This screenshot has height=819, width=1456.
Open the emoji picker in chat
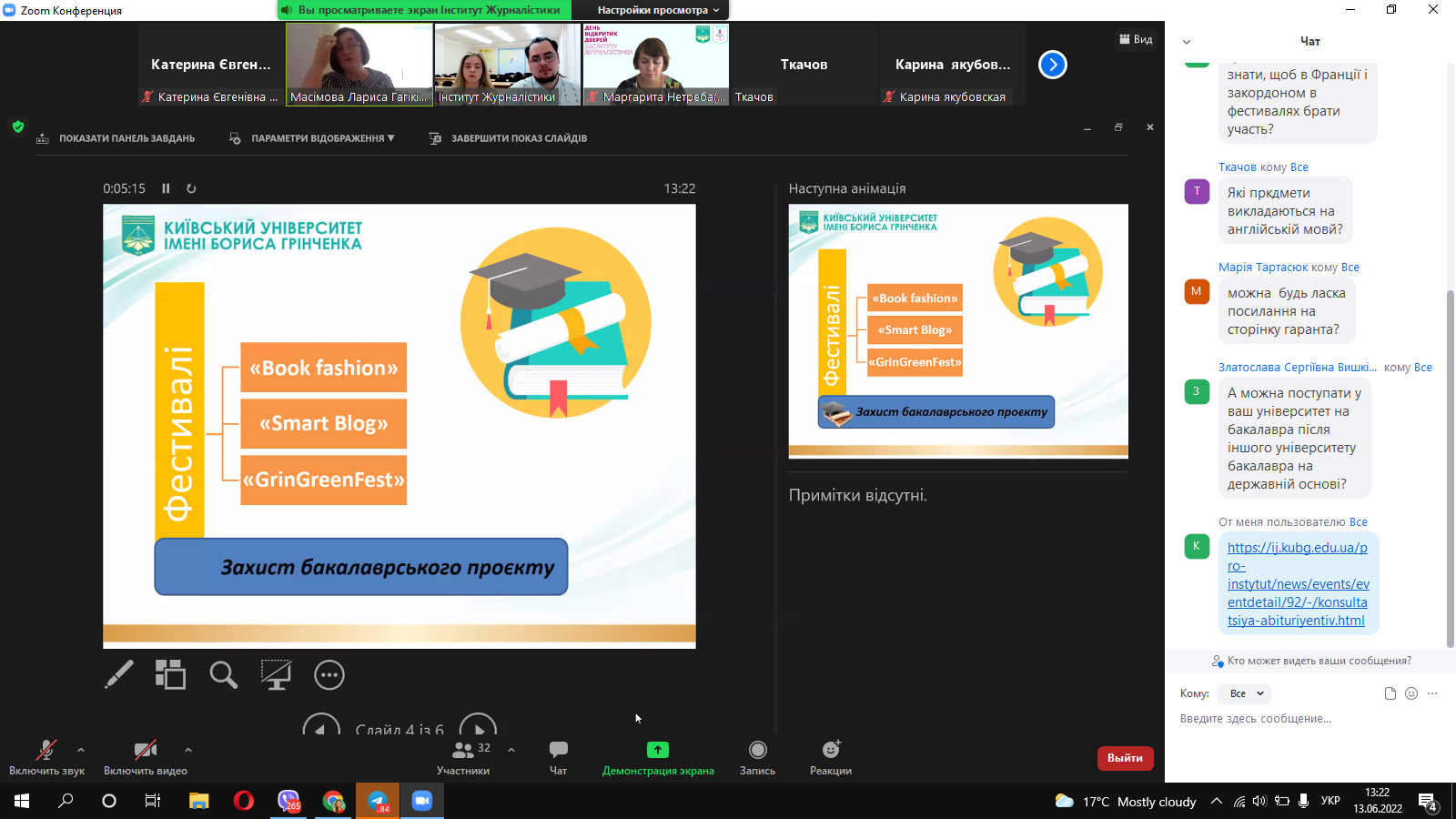tap(1411, 693)
